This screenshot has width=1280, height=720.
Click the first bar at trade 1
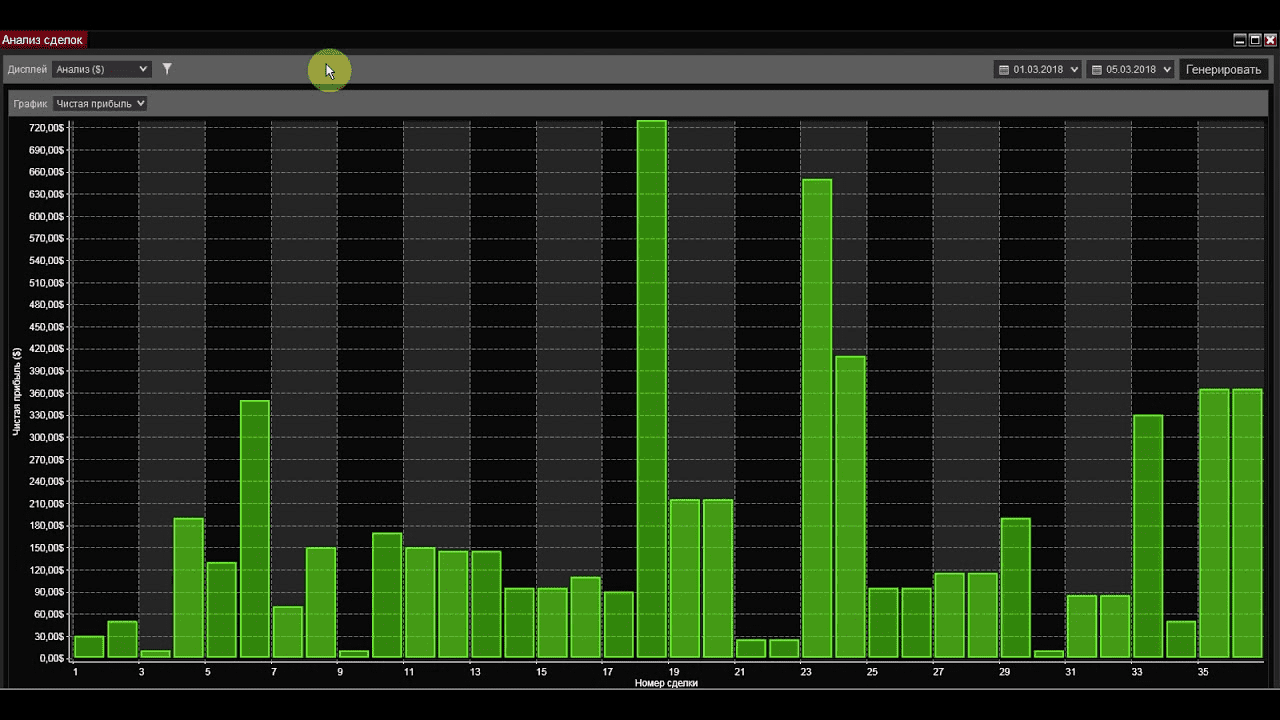(89, 647)
